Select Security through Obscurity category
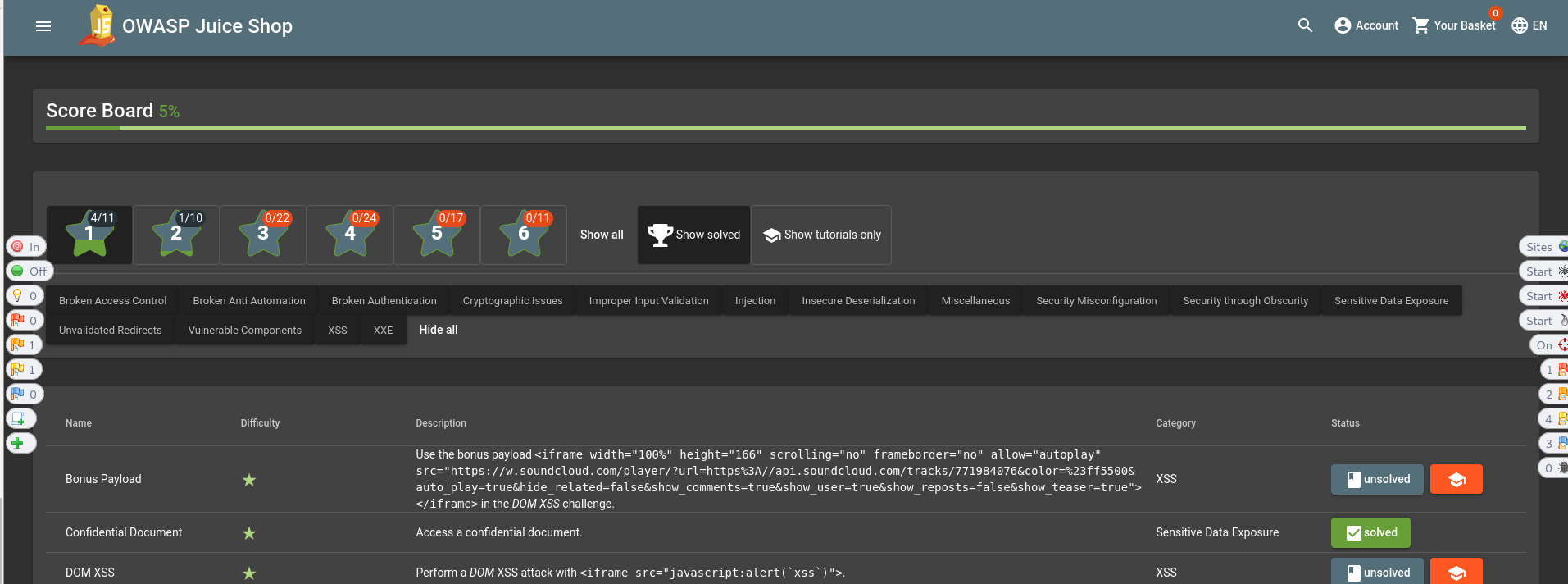This screenshot has width=1568, height=584. click(x=1246, y=300)
